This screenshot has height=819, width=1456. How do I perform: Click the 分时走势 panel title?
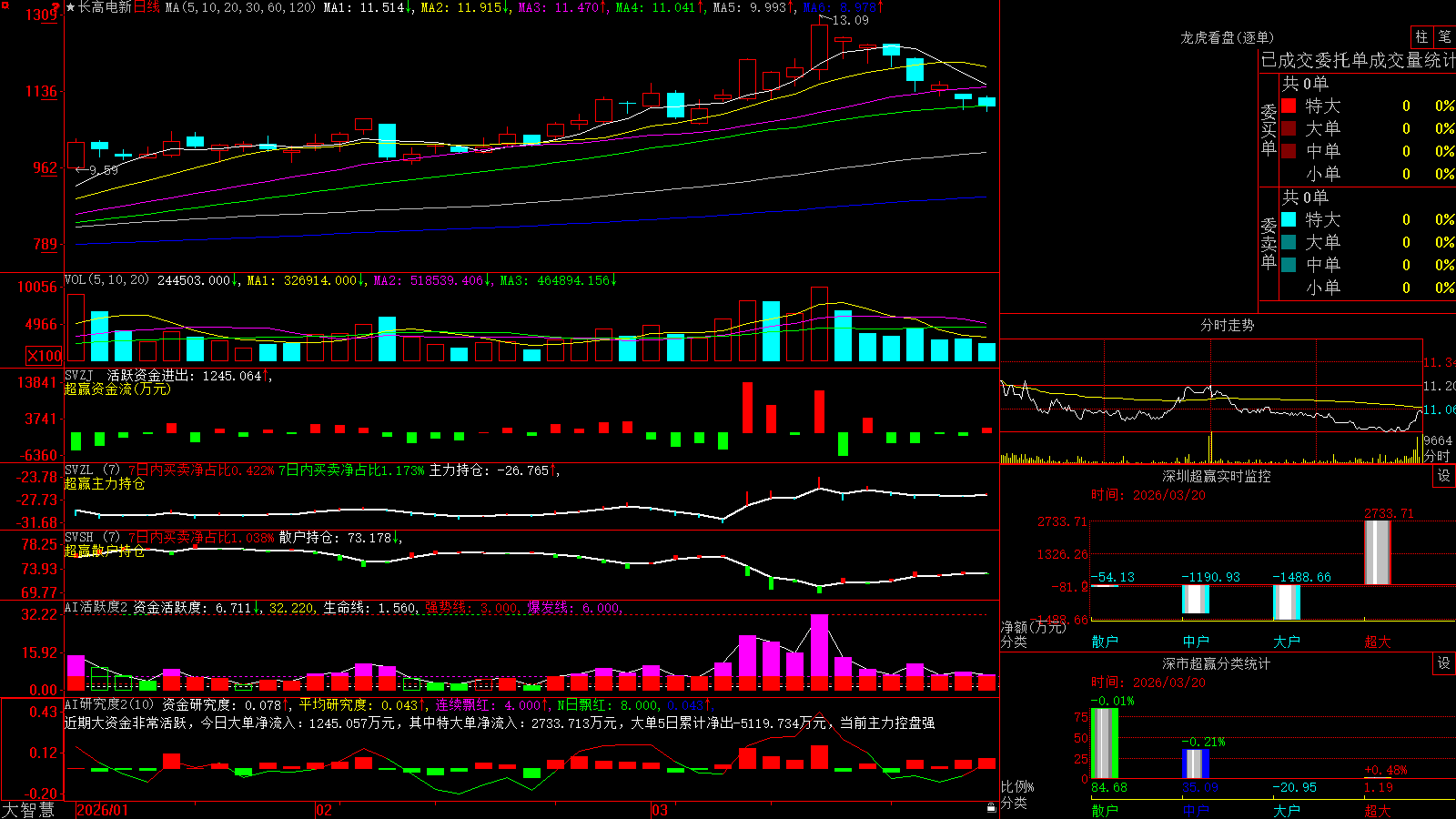(x=1228, y=325)
